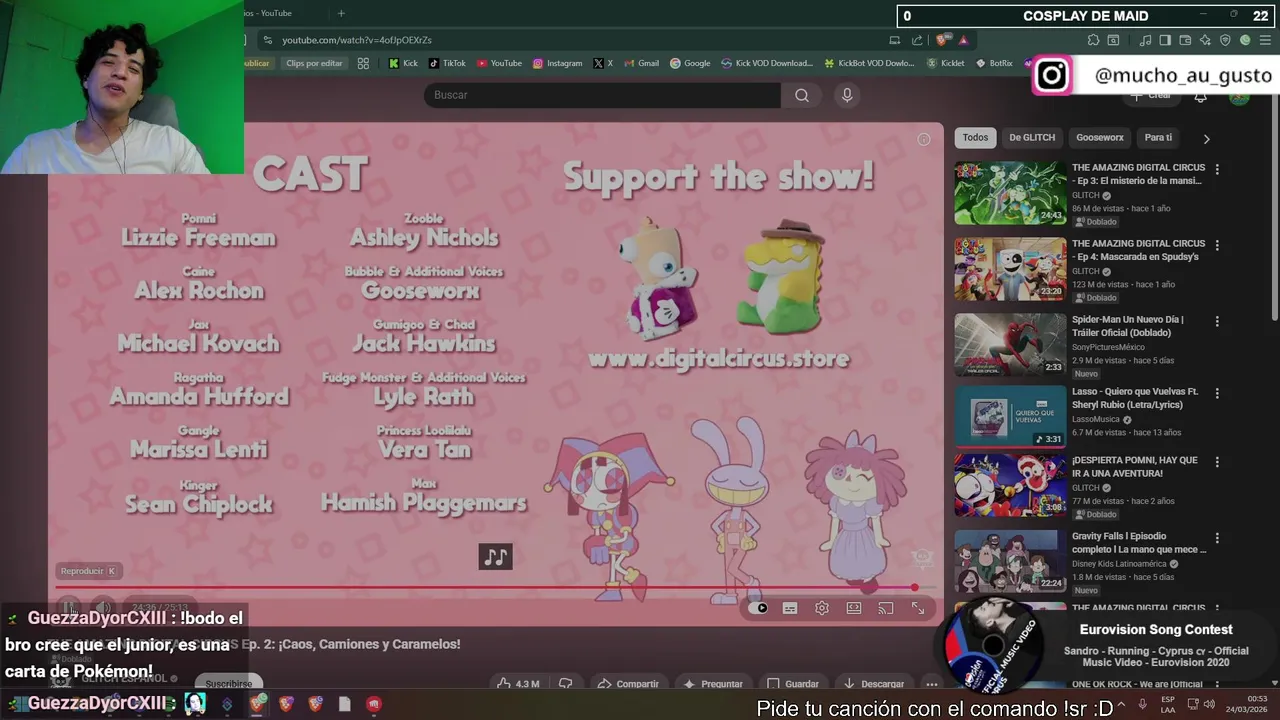The width and height of the screenshot is (1280, 720).
Task: Open the TikTok bookmark
Action: click(447, 63)
